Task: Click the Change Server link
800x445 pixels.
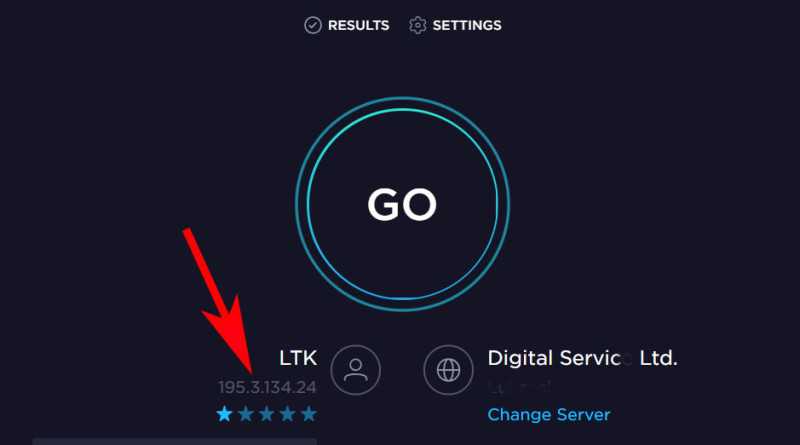Action: (549, 415)
